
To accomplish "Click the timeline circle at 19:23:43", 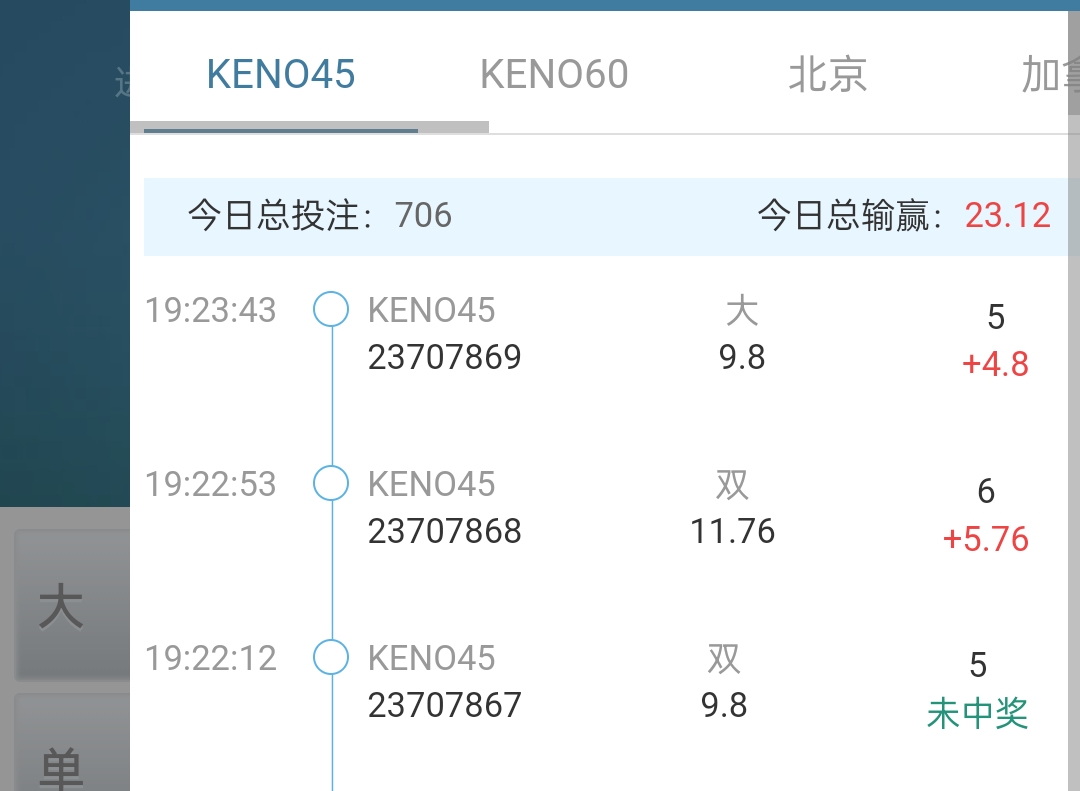I will 331,309.
